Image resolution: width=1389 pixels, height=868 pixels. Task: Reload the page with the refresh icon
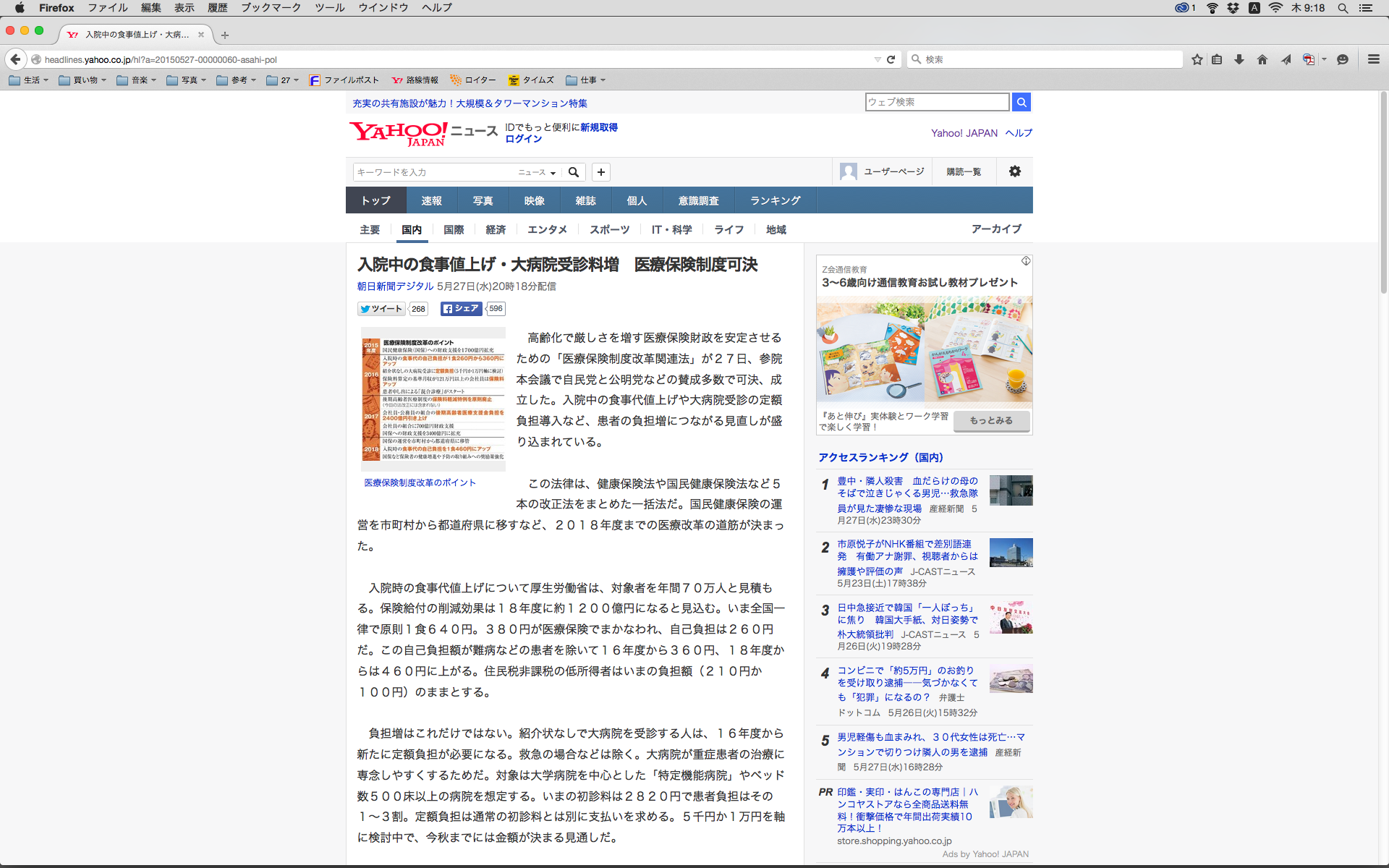[x=891, y=59]
